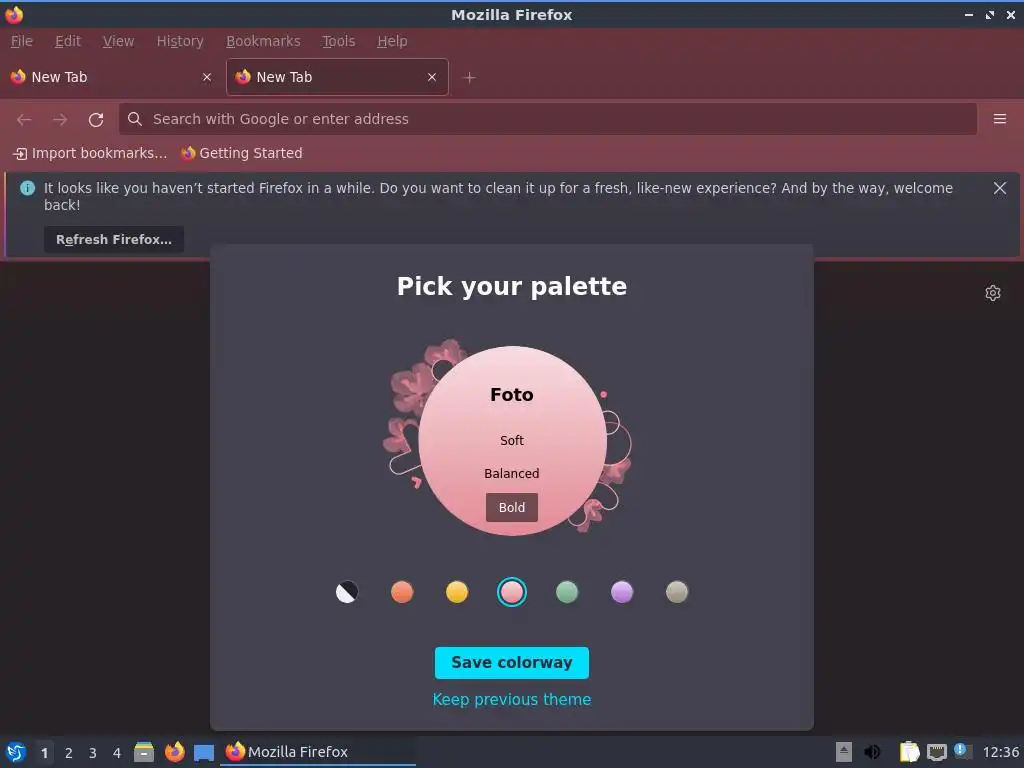Launch Firefox from the taskbar quick launcher

pos(174,752)
